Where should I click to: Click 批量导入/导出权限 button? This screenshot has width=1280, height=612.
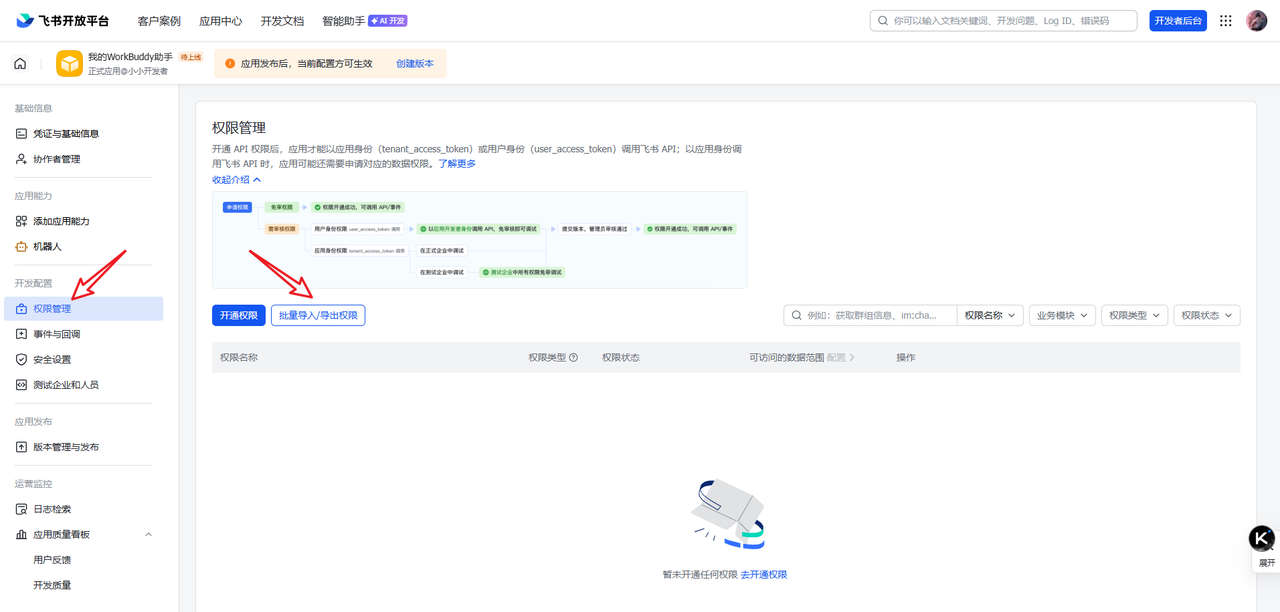[318, 315]
